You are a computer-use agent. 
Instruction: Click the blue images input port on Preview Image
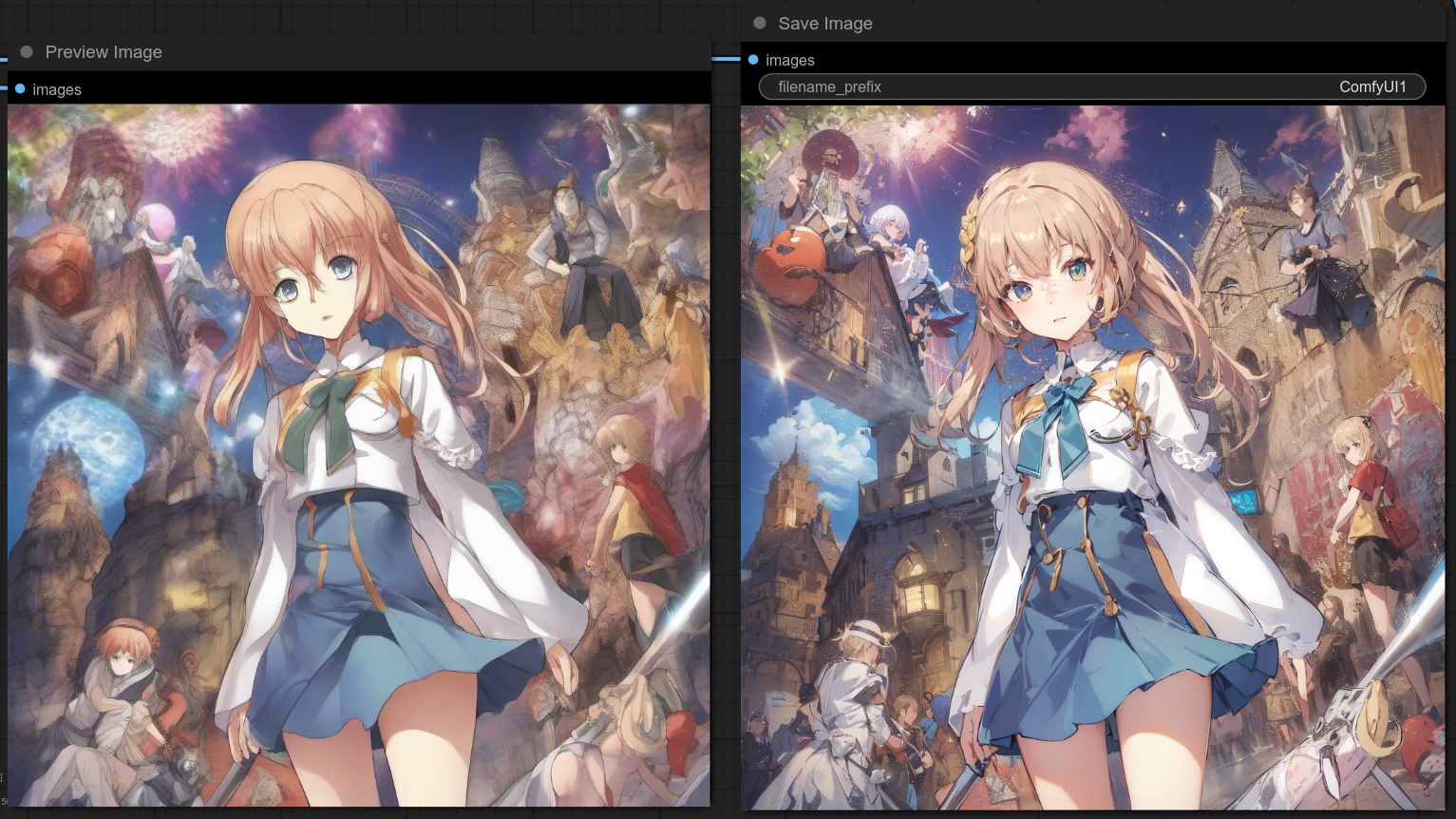pos(20,89)
